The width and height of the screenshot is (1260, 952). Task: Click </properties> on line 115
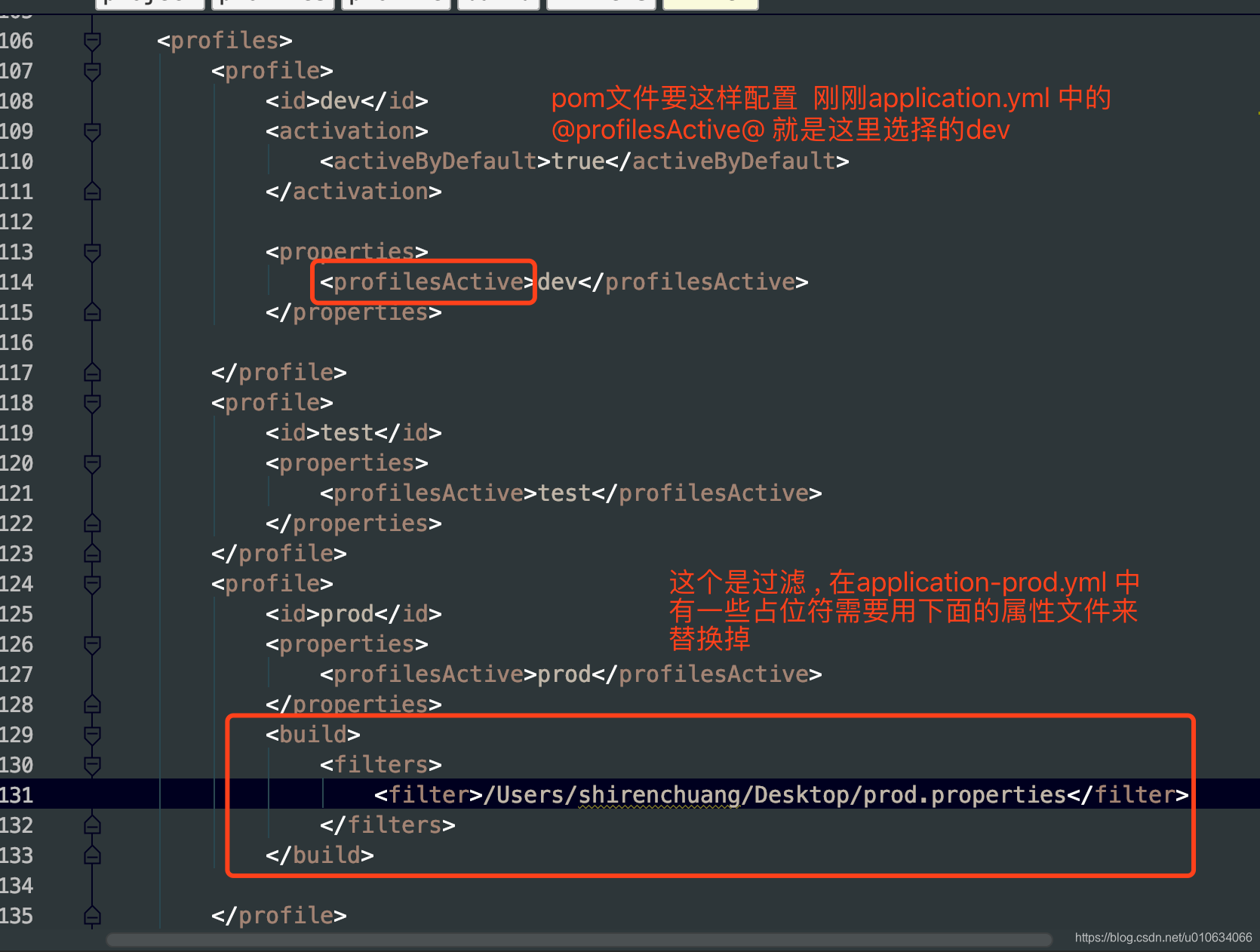[354, 312]
